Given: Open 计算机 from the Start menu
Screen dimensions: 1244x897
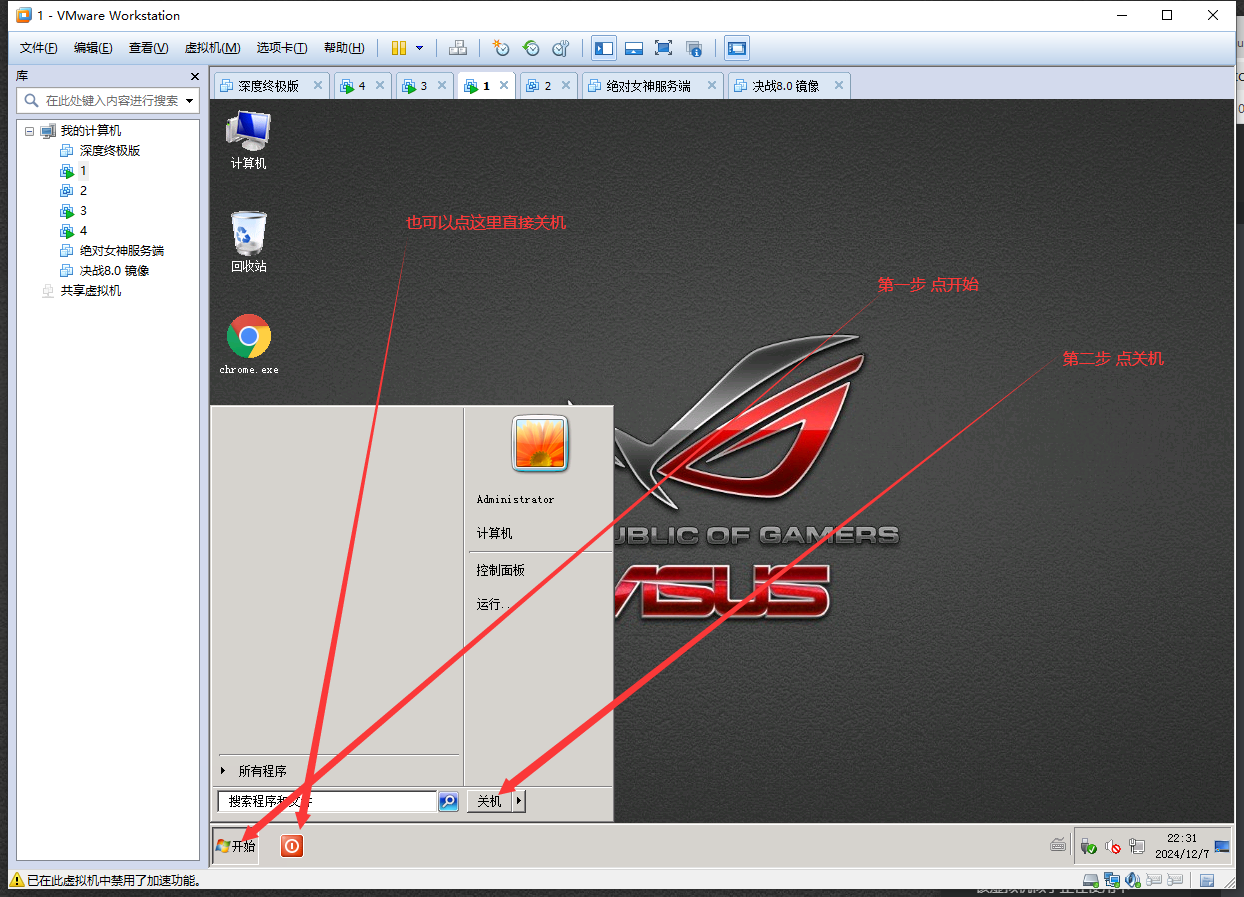Looking at the screenshot, I should (x=494, y=534).
